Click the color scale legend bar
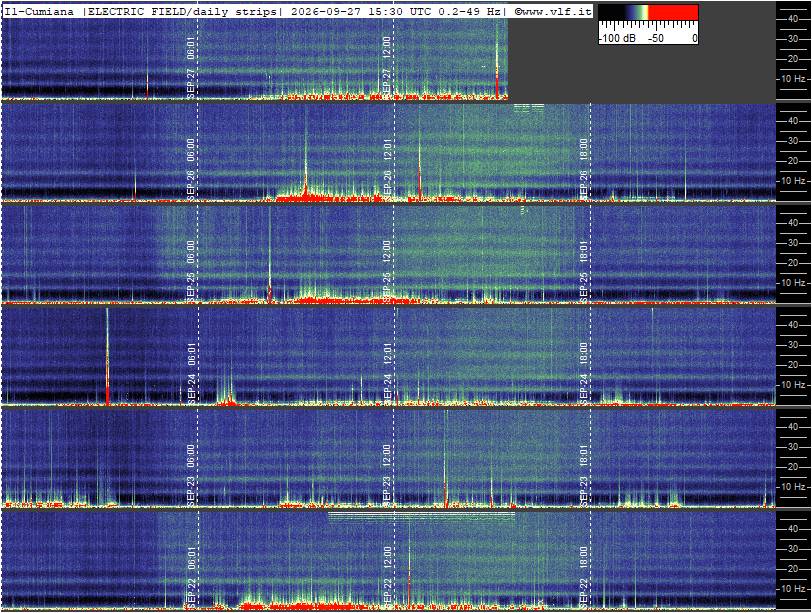Image resolution: width=812 pixels, height=613 pixels. click(x=648, y=13)
